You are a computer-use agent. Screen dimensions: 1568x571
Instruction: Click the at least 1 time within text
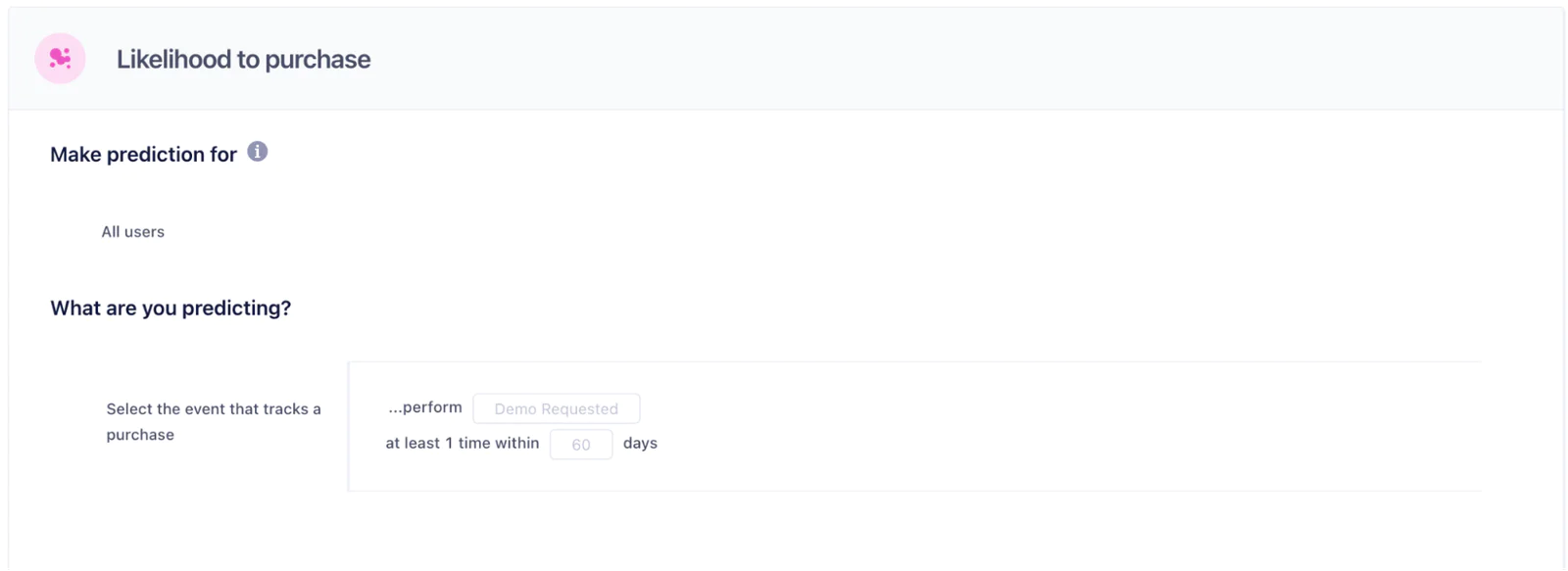click(462, 444)
